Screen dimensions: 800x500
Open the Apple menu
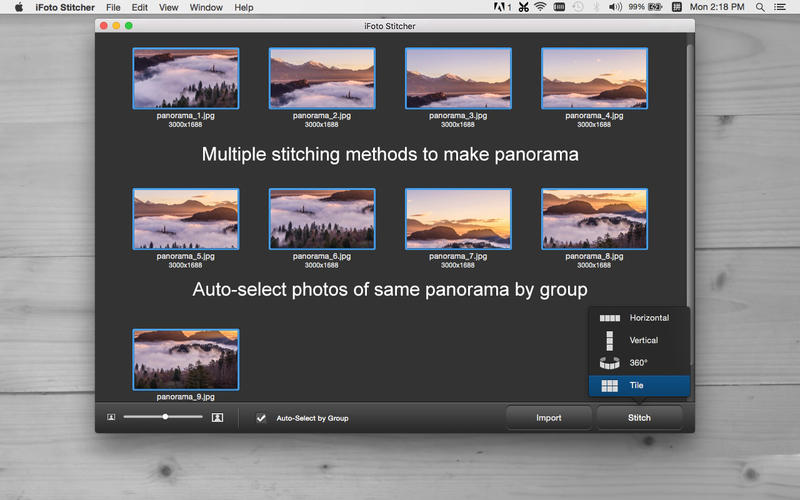pos(18,7)
